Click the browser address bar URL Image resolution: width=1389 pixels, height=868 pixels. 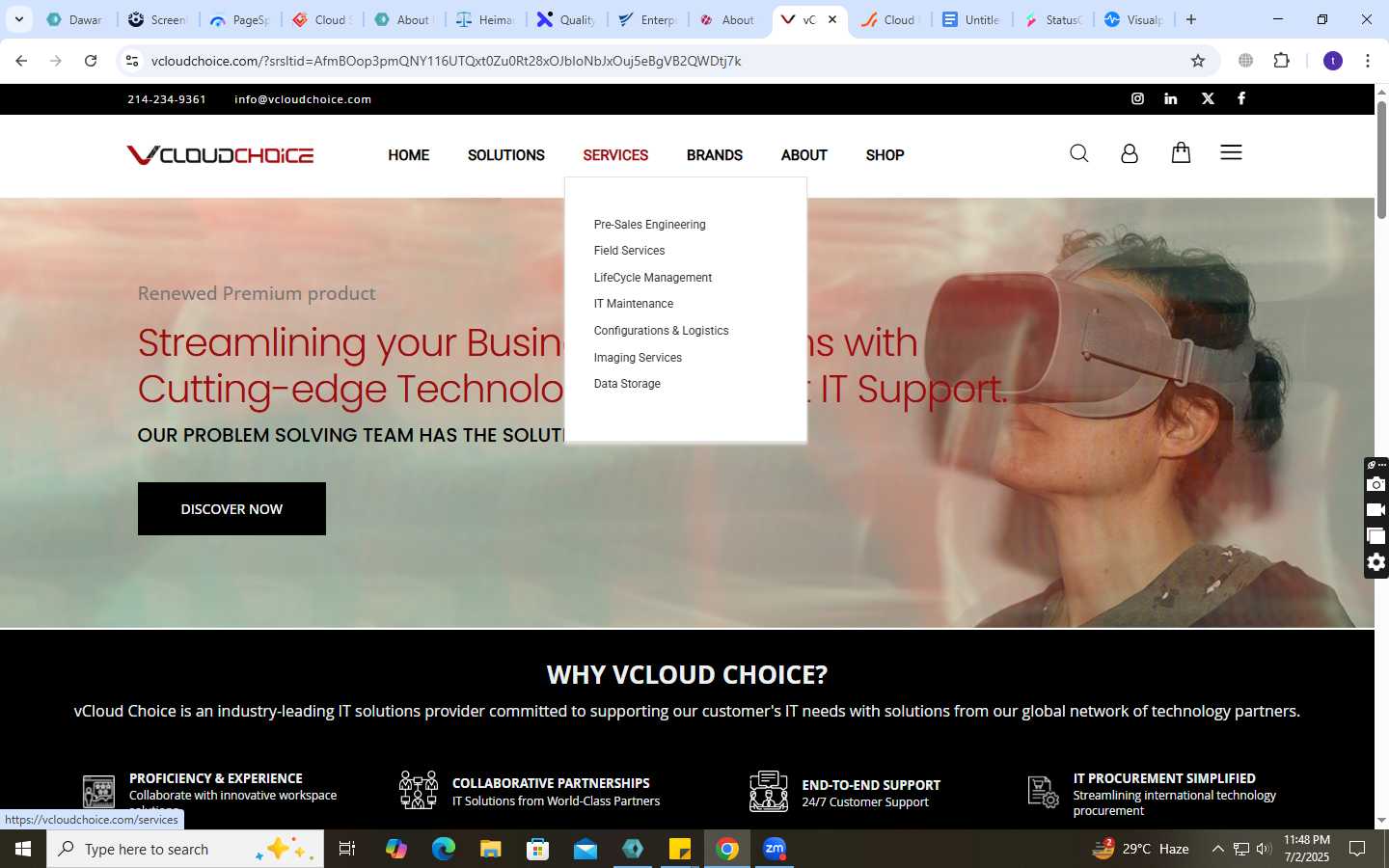point(446,61)
